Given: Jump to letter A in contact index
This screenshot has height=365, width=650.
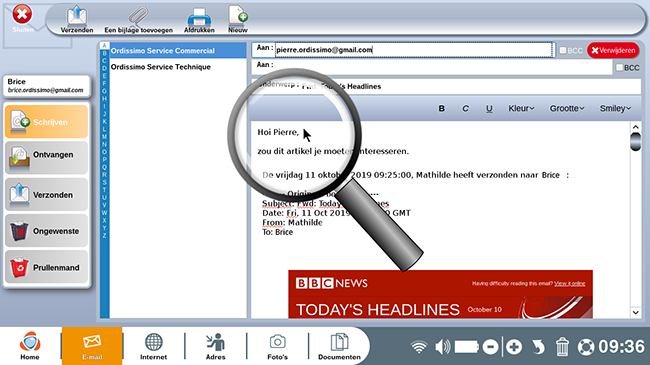Looking at the screenshot, I should pos(104,46).
